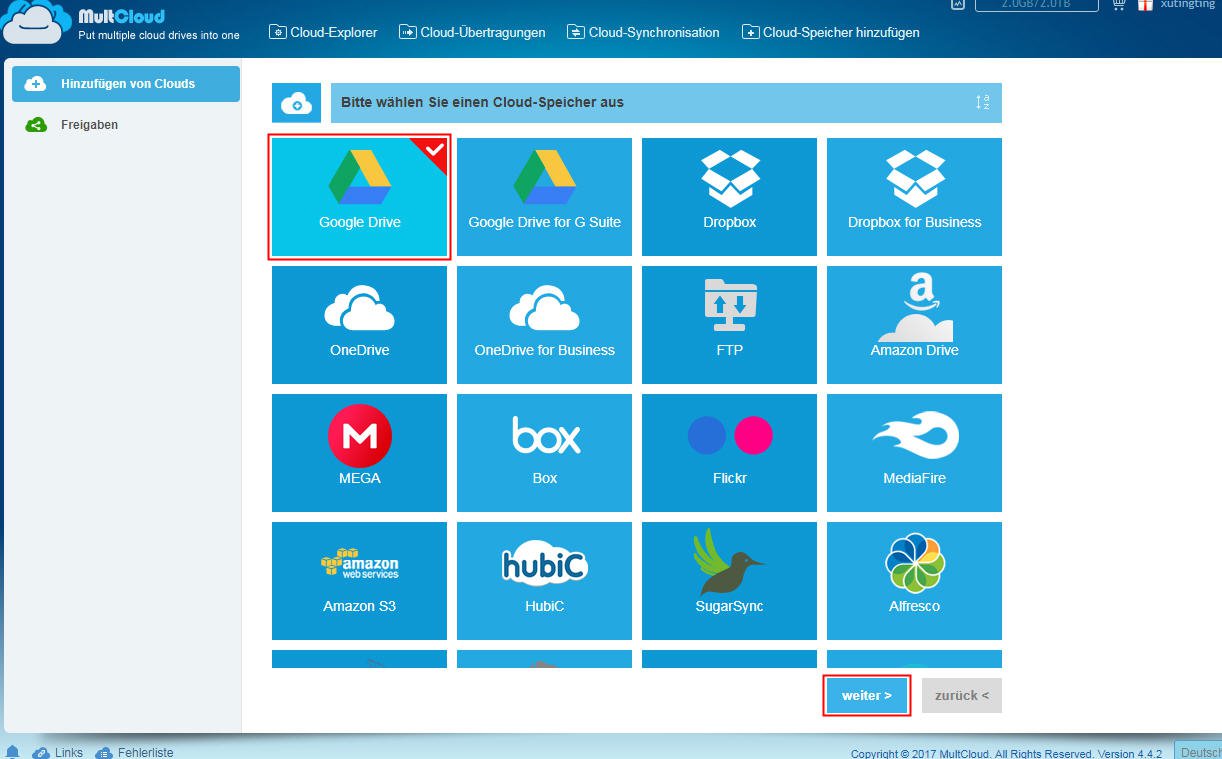Screen dimensions: 1222x759
Task: Select the Google Drive cloud tile
Action: [359, 197]
